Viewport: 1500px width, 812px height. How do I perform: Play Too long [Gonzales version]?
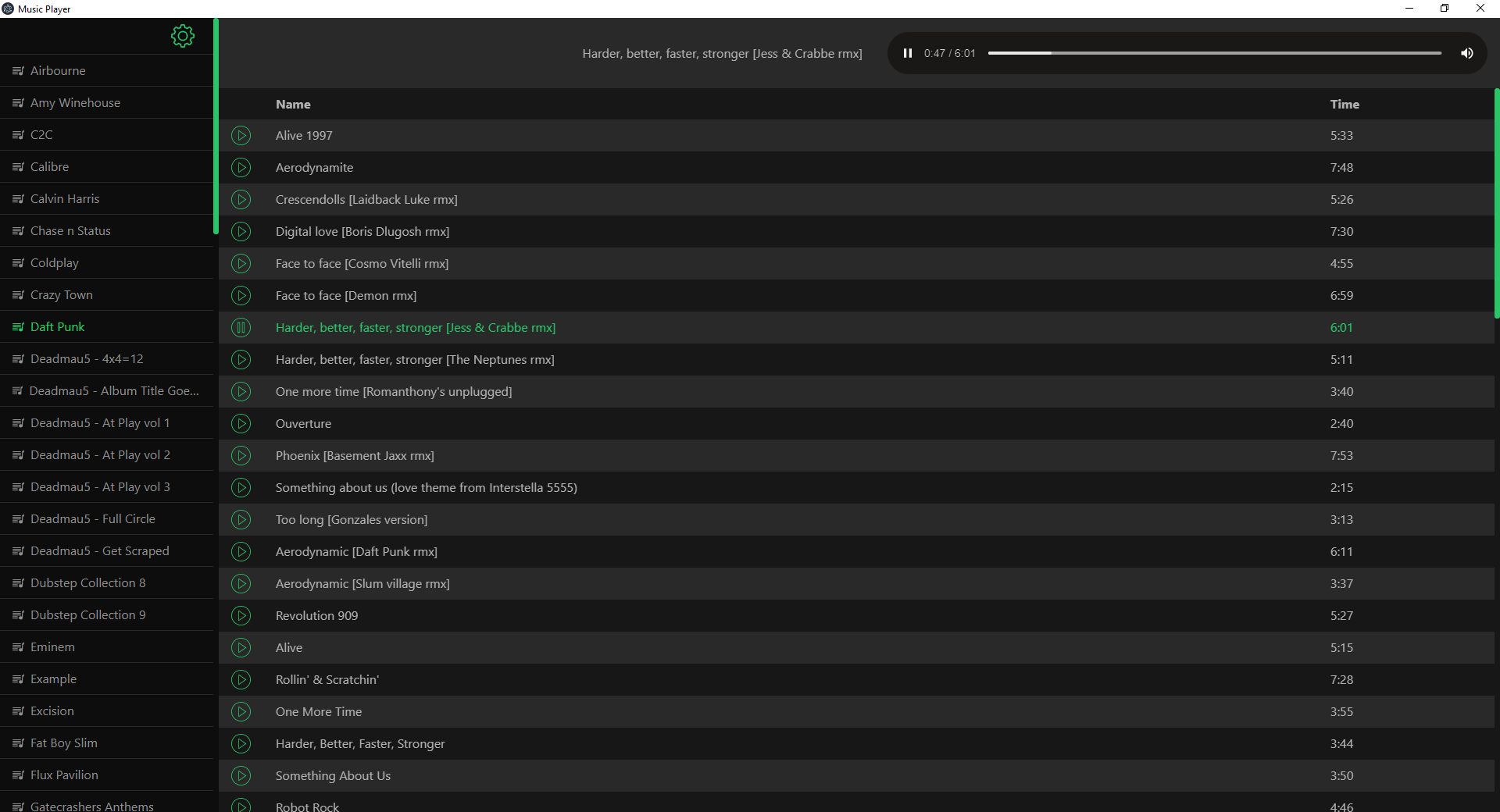tap(241, 520)
